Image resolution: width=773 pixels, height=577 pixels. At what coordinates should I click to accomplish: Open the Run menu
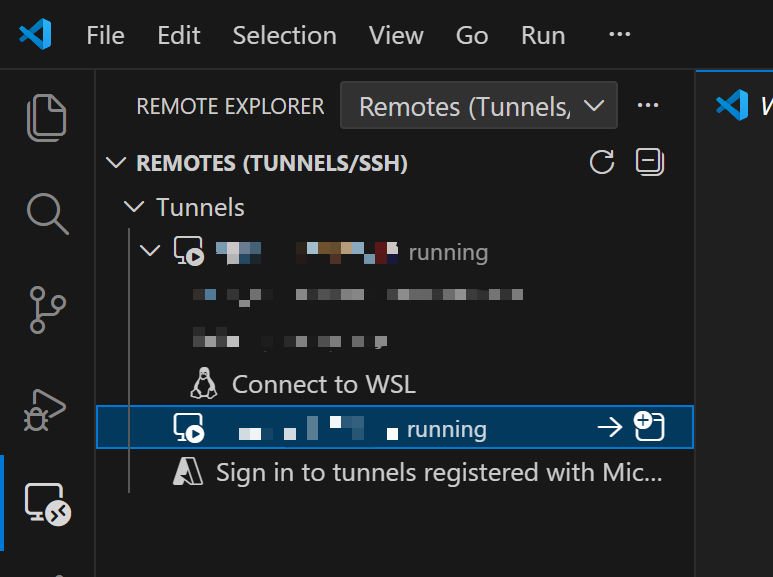(x=543, y=36)
